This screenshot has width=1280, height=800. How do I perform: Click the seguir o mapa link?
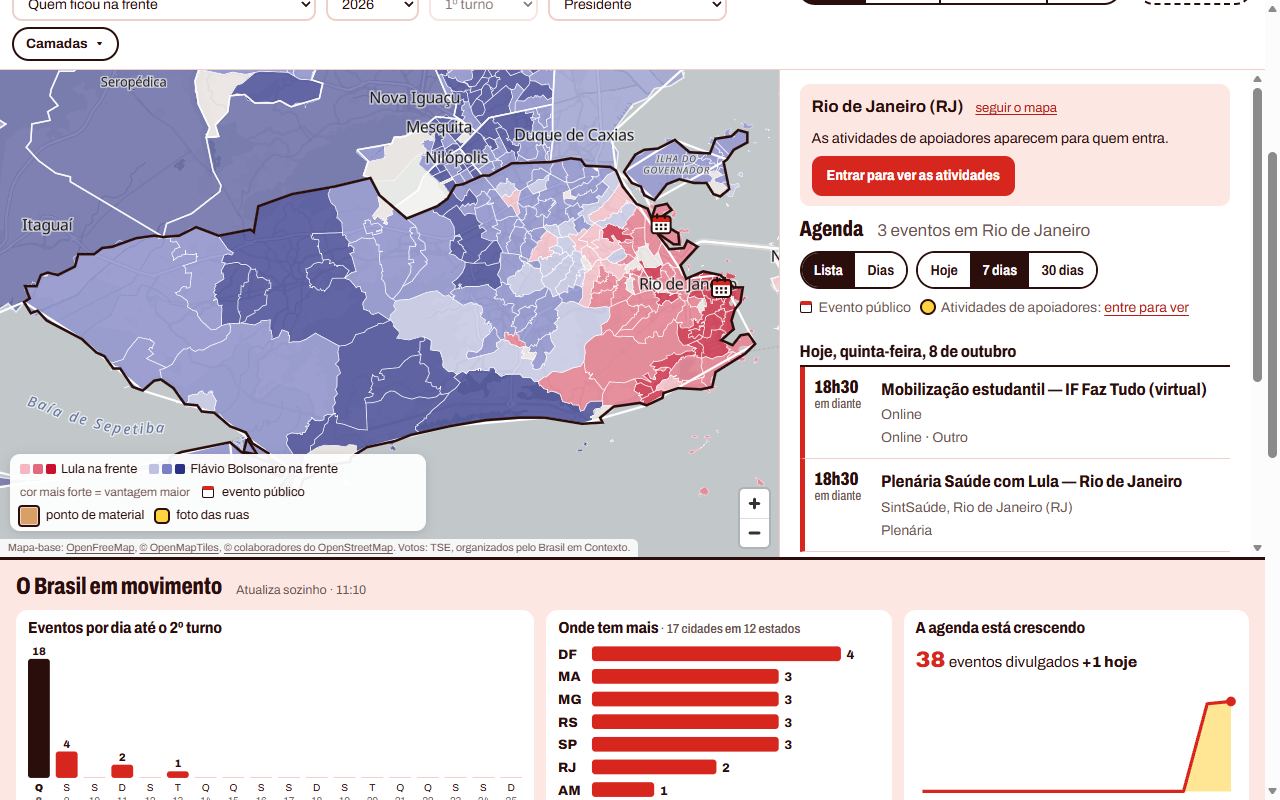[1016, 108]
